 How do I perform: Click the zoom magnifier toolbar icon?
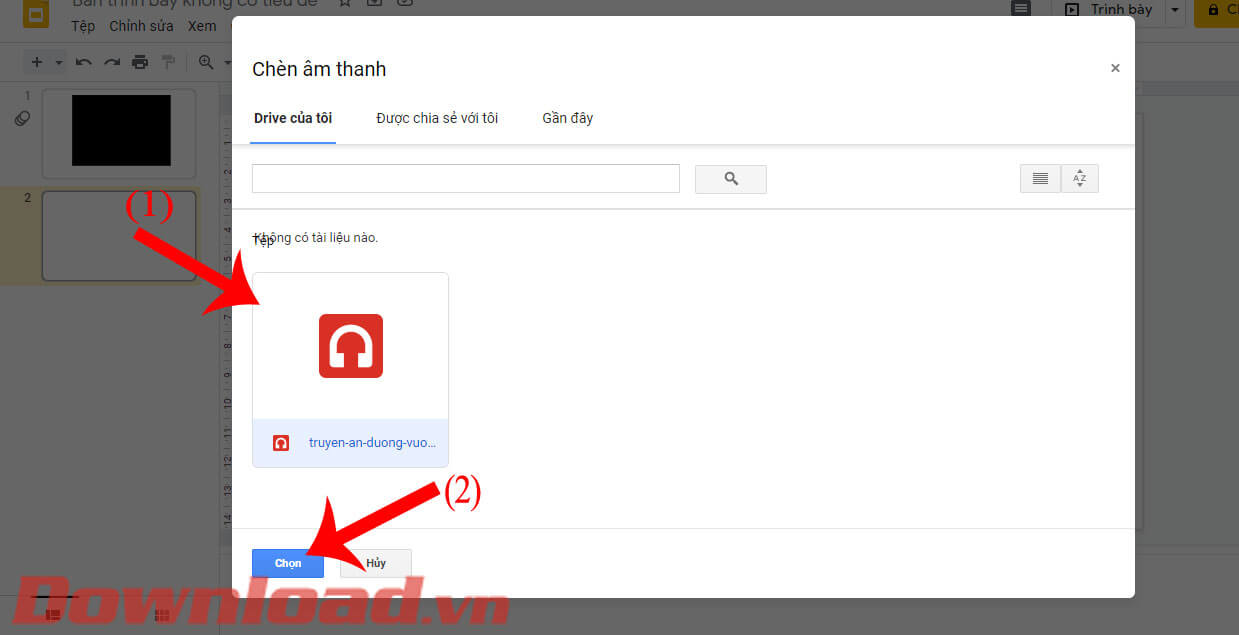click(206, 62)
